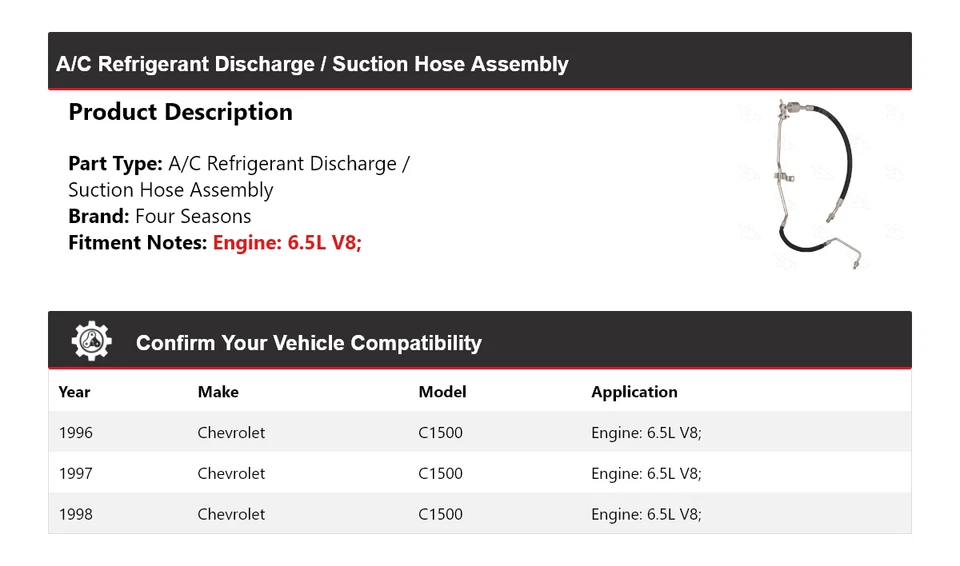Click Engine: 6.5L V8 in the 1998 row
Screen dimensions: 960x566
(x=646, y=514)
